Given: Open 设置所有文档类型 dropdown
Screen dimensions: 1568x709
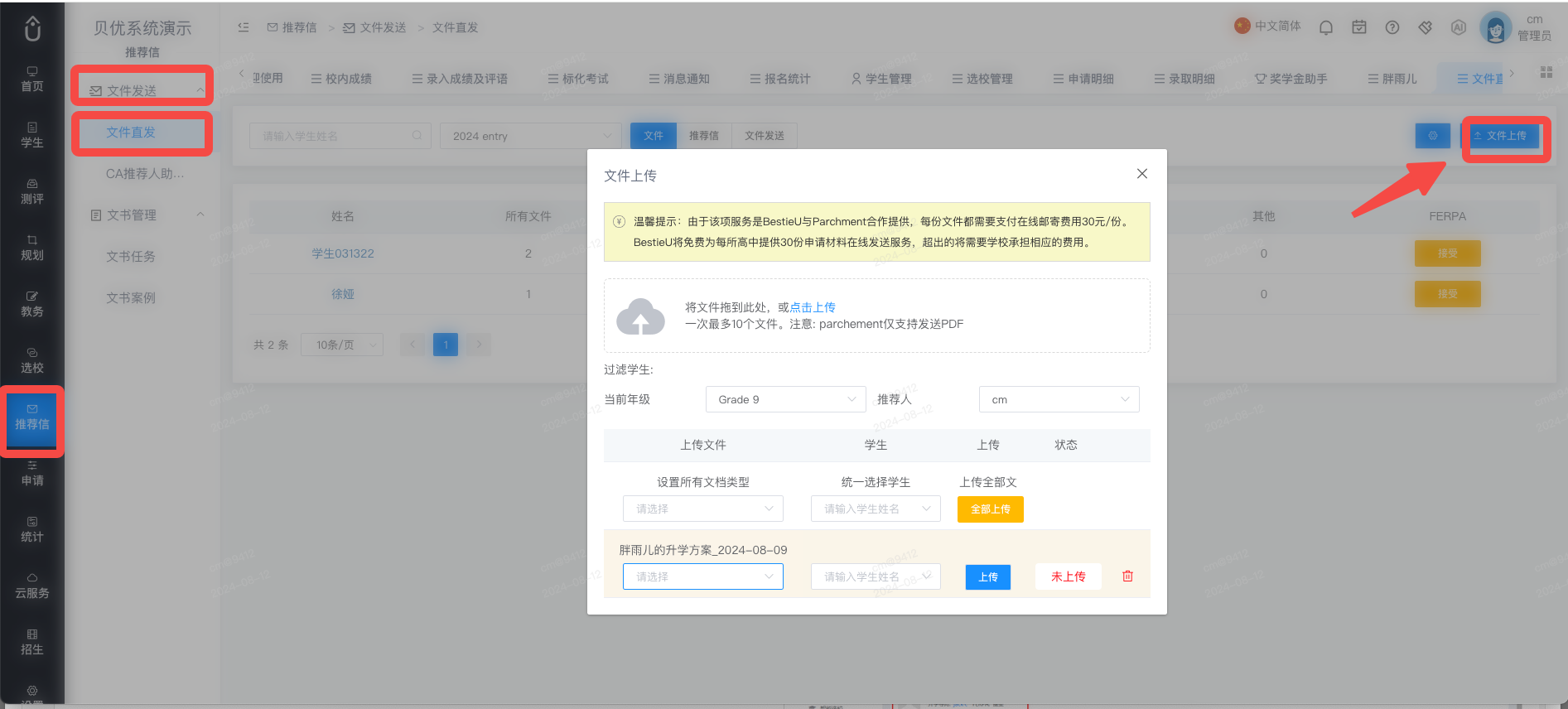Looking at the screenshot, I should tap(703, 509).
